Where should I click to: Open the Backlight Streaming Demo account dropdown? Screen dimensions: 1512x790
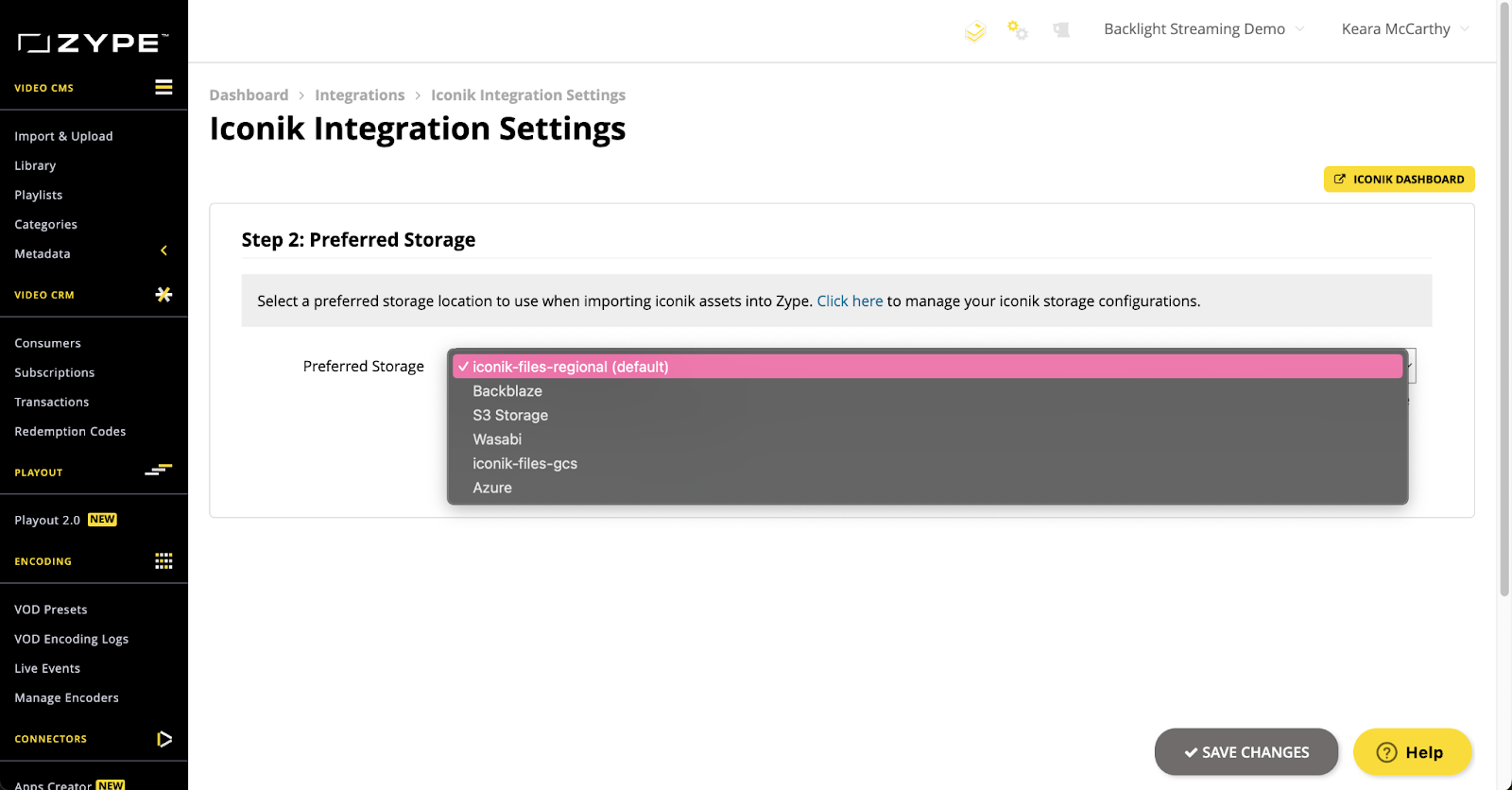point(1204,29)
